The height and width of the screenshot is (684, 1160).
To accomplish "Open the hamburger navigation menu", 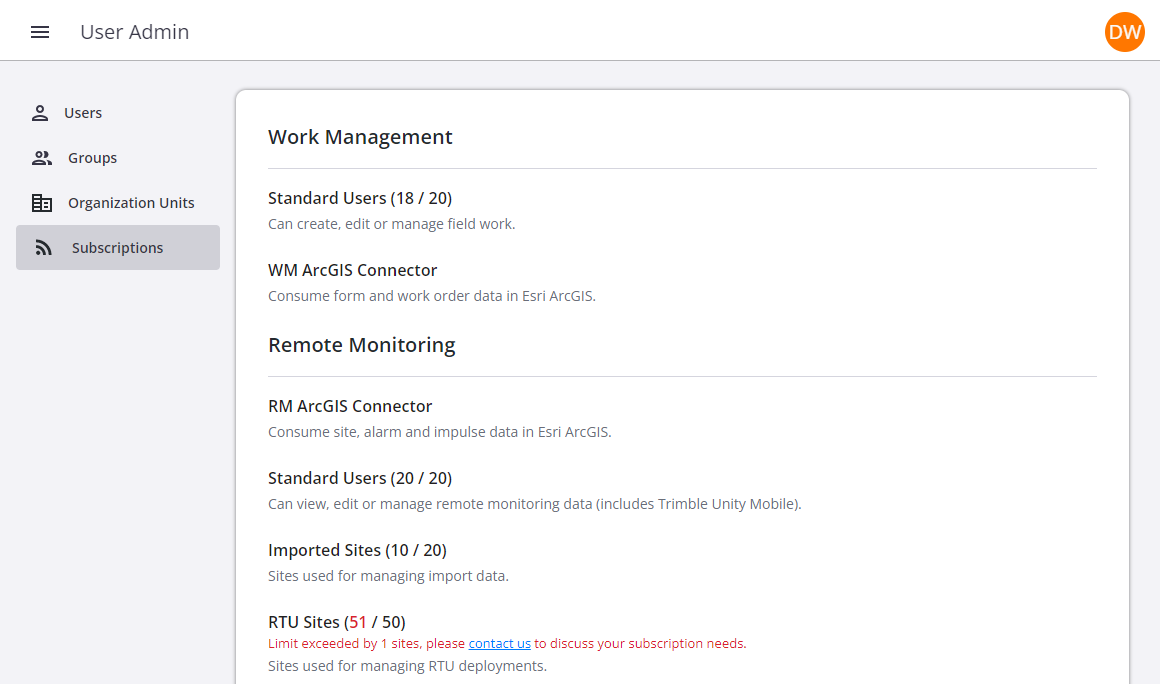I will point(40,32).
